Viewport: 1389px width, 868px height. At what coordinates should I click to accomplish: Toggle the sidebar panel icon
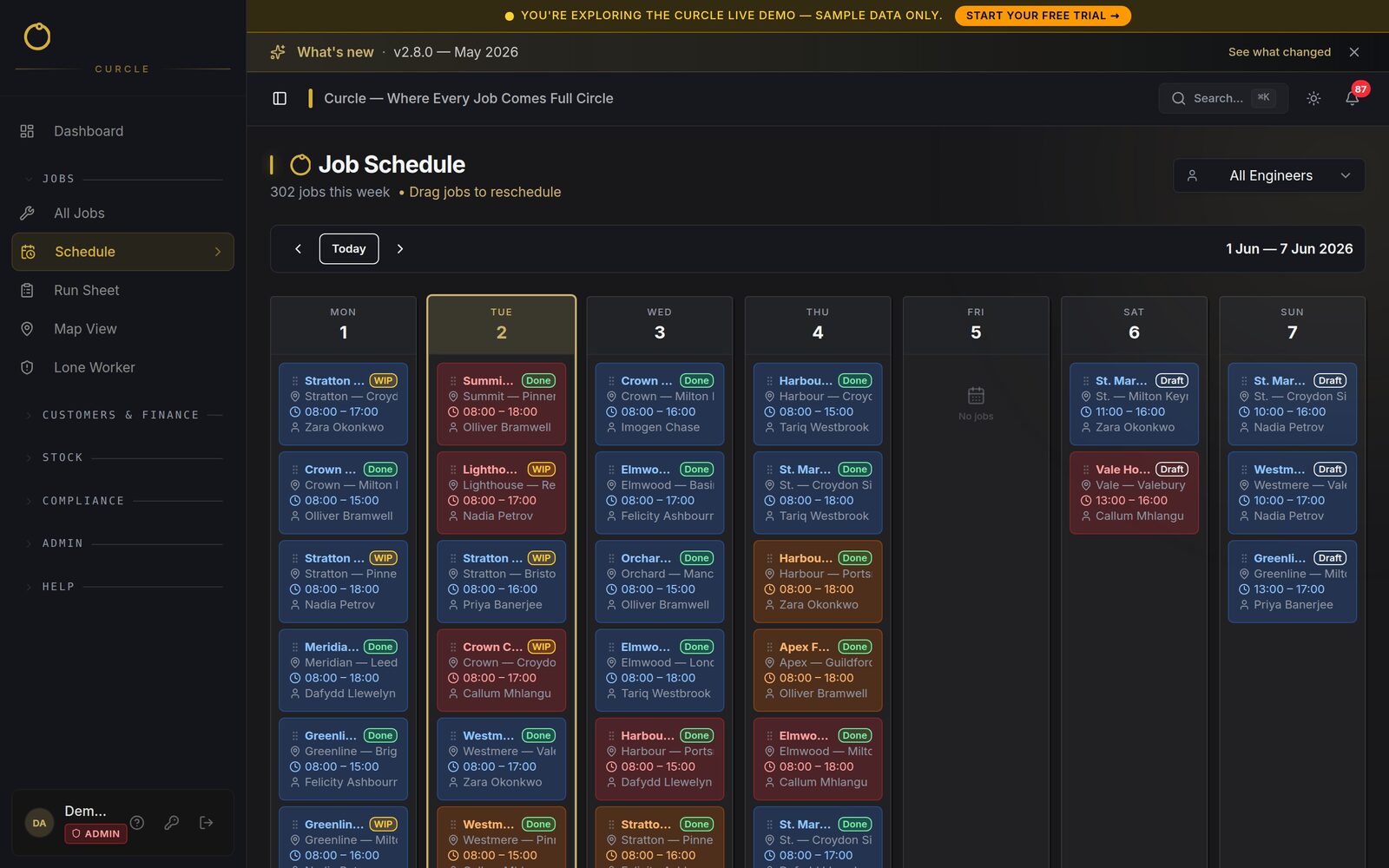click(x=280, y=98)
